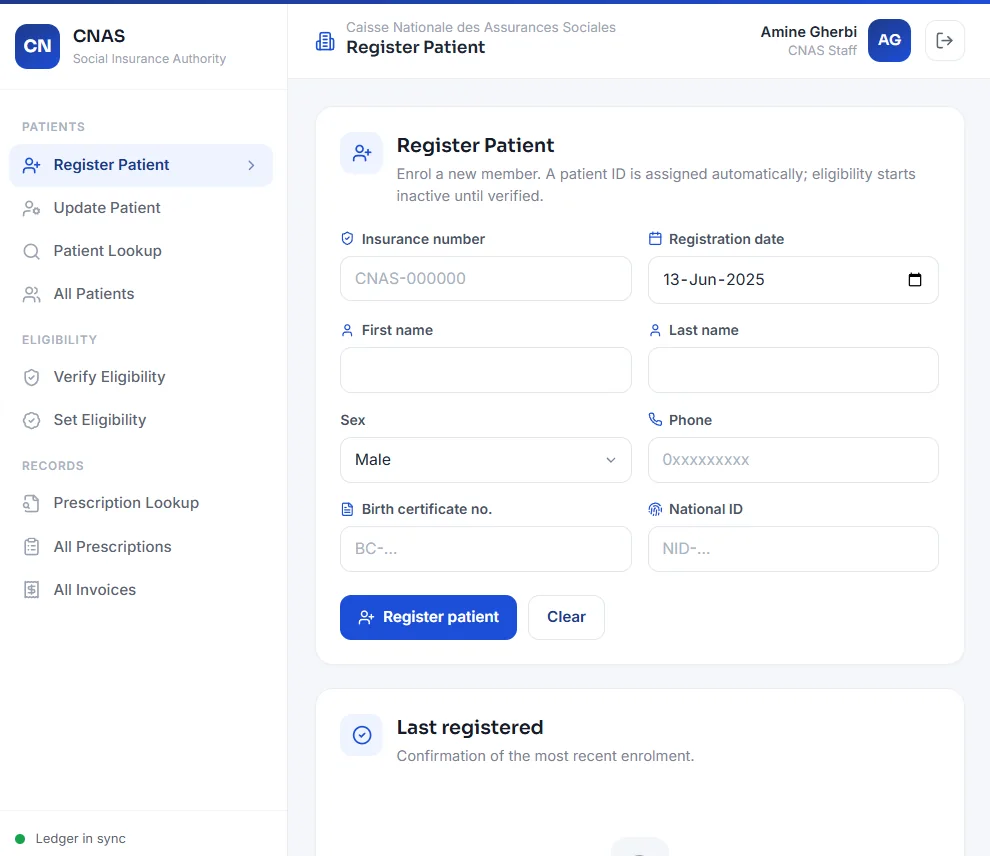Click the Phone handset icon
Screen dimensions: 990x856
(655, 419)
